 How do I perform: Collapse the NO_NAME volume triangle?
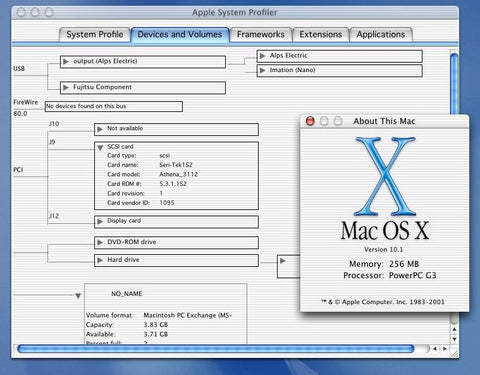[78, 296]
